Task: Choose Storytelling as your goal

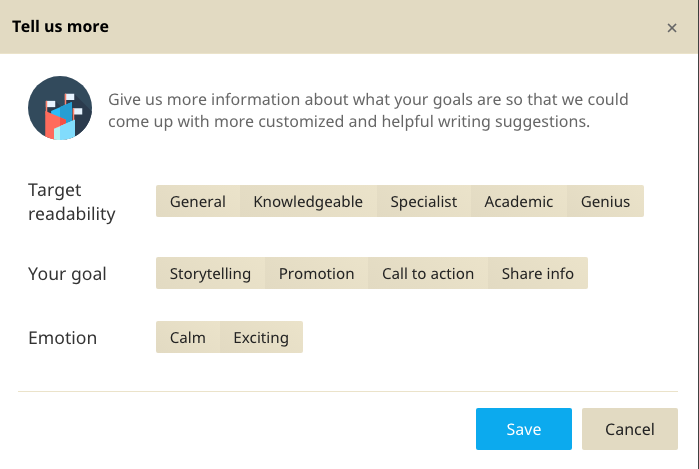Action: click(210, 273)
